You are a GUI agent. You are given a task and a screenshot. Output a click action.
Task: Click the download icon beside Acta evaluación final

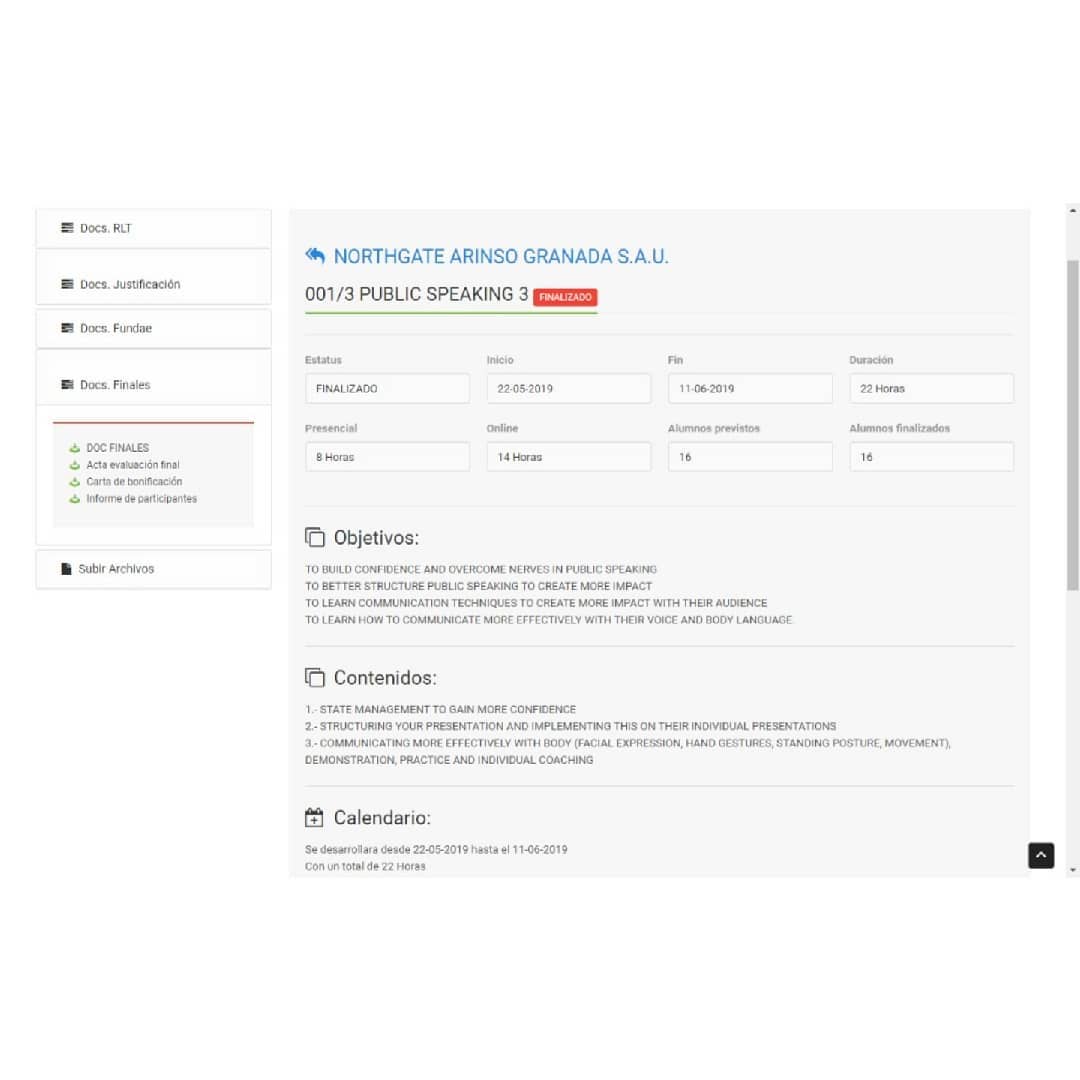click(74, 466)
